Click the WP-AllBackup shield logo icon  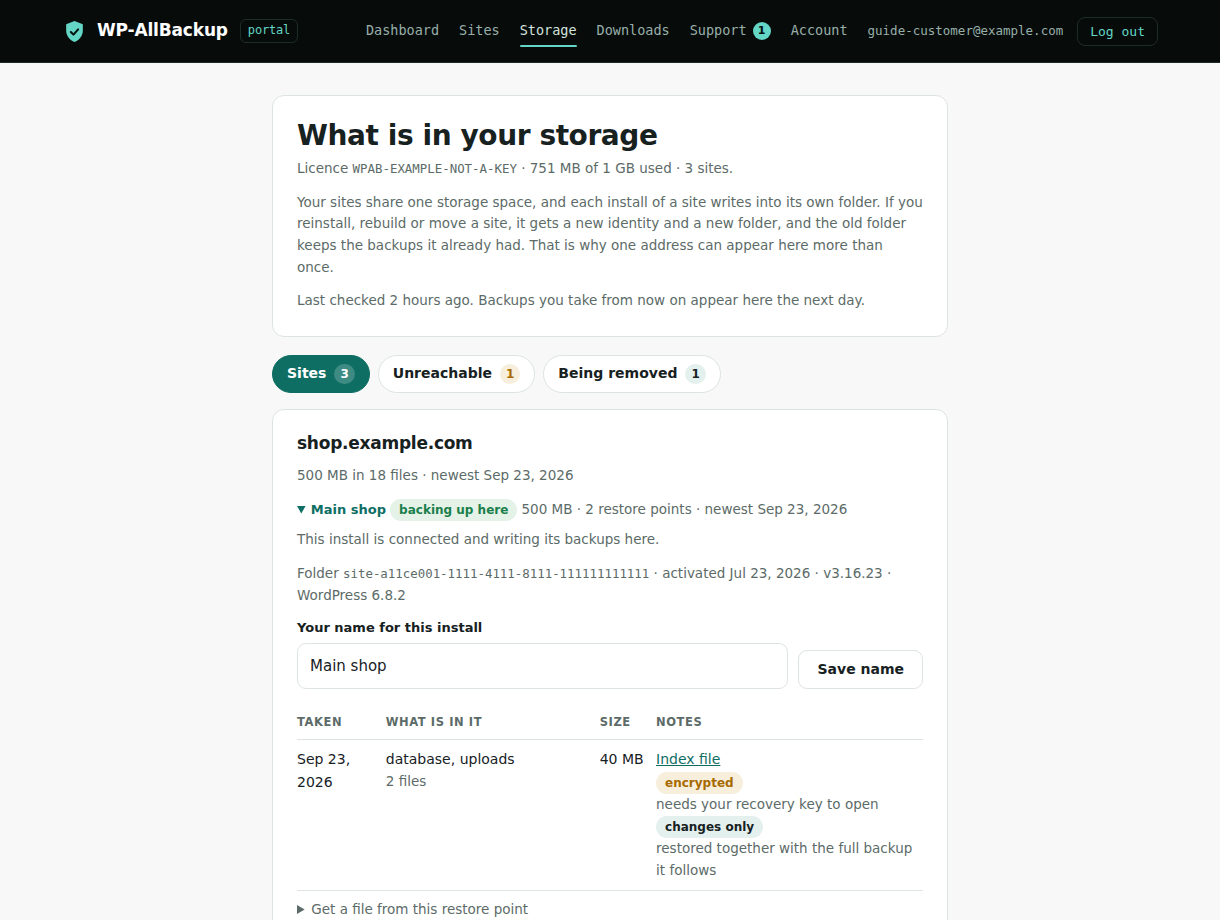[x=74, y=31]
